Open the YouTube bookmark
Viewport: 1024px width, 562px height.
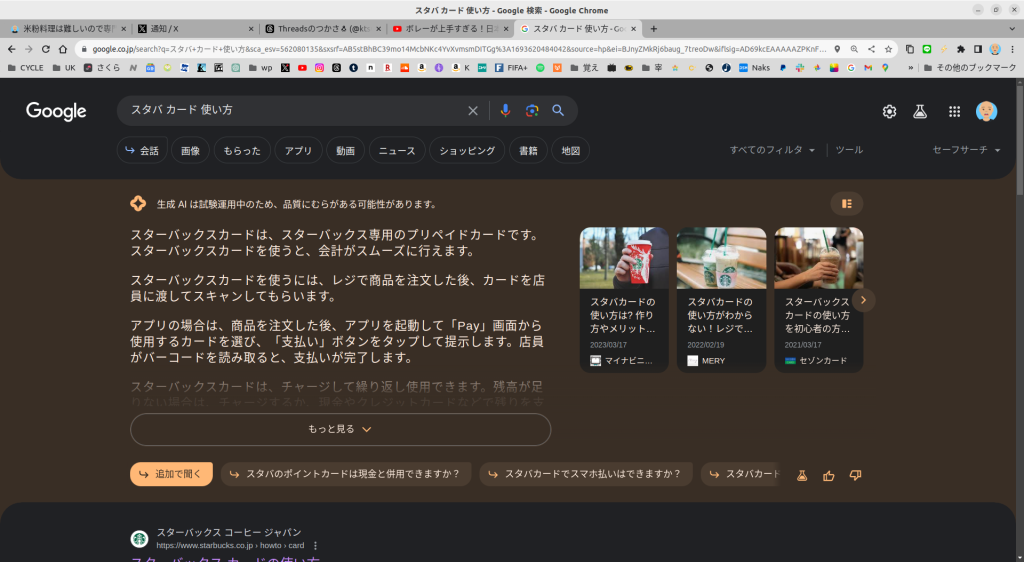[302, 67]
